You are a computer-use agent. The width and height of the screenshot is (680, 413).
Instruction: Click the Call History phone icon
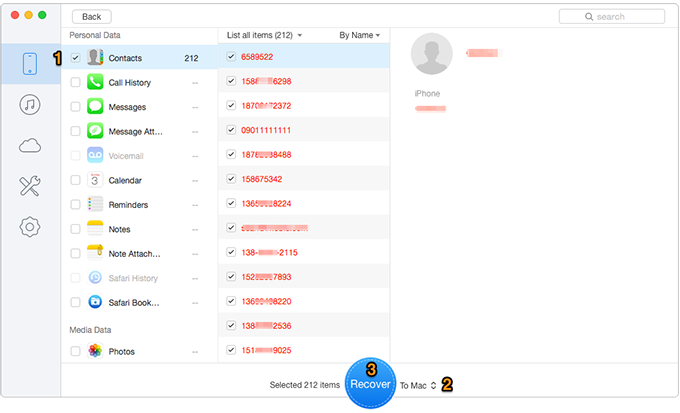click(95, 82)
